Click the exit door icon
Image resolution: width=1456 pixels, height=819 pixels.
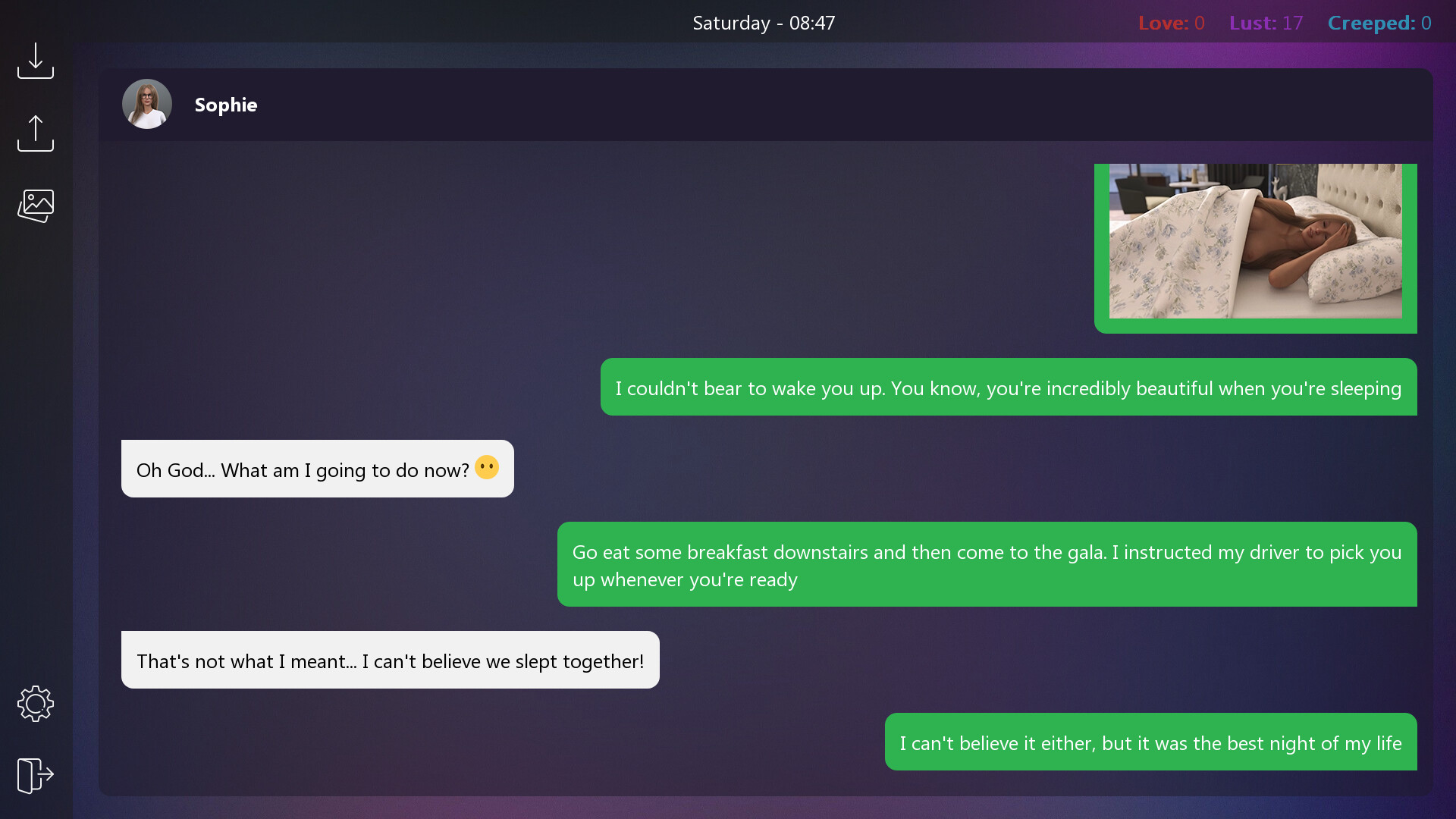point(36,775)
